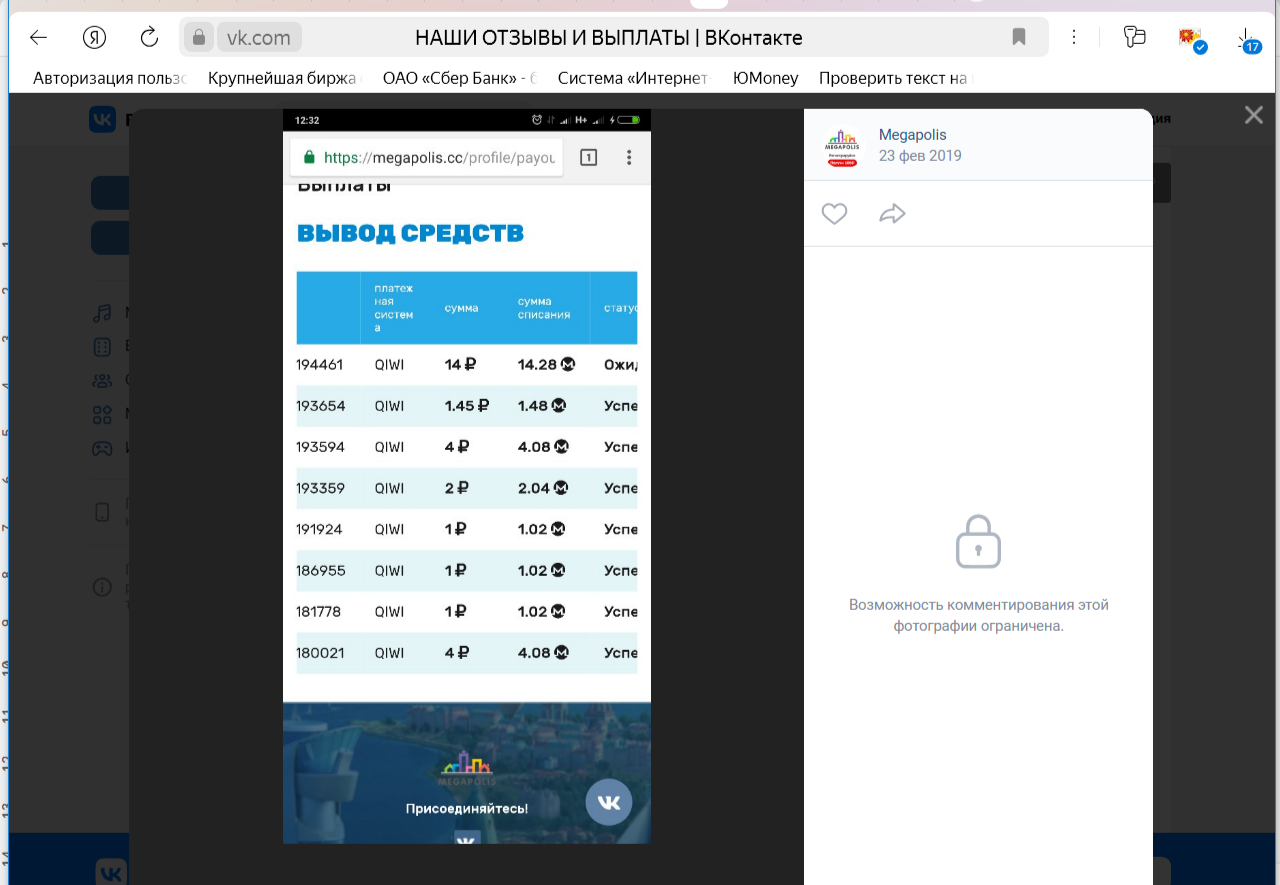Viewport: 1280px width, 885px height.
Task: Like the photo with the heart icon
Action: click(x=834, y=213)
